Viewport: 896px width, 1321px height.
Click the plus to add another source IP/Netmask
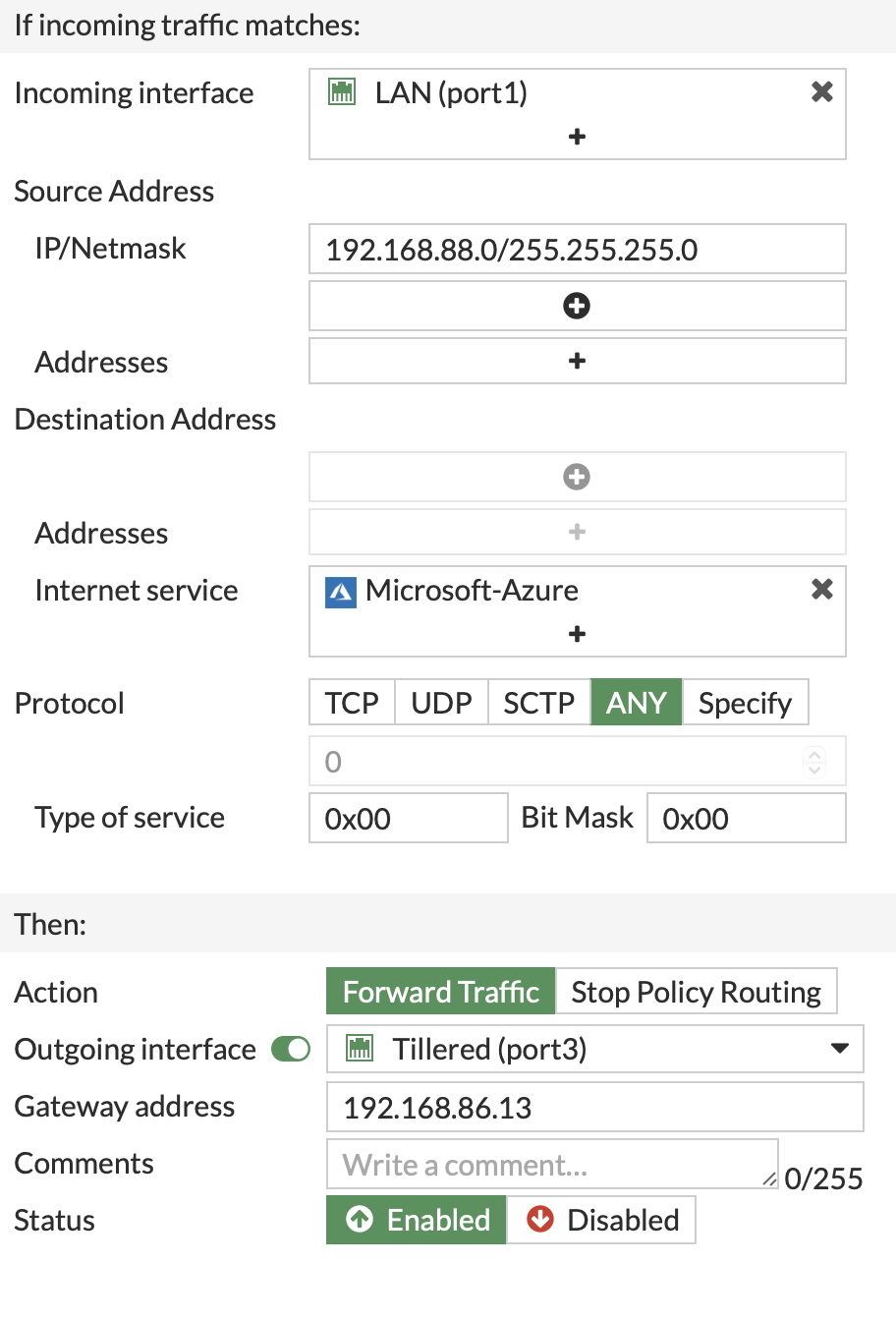pyautogui.click(x=577, y=306)
